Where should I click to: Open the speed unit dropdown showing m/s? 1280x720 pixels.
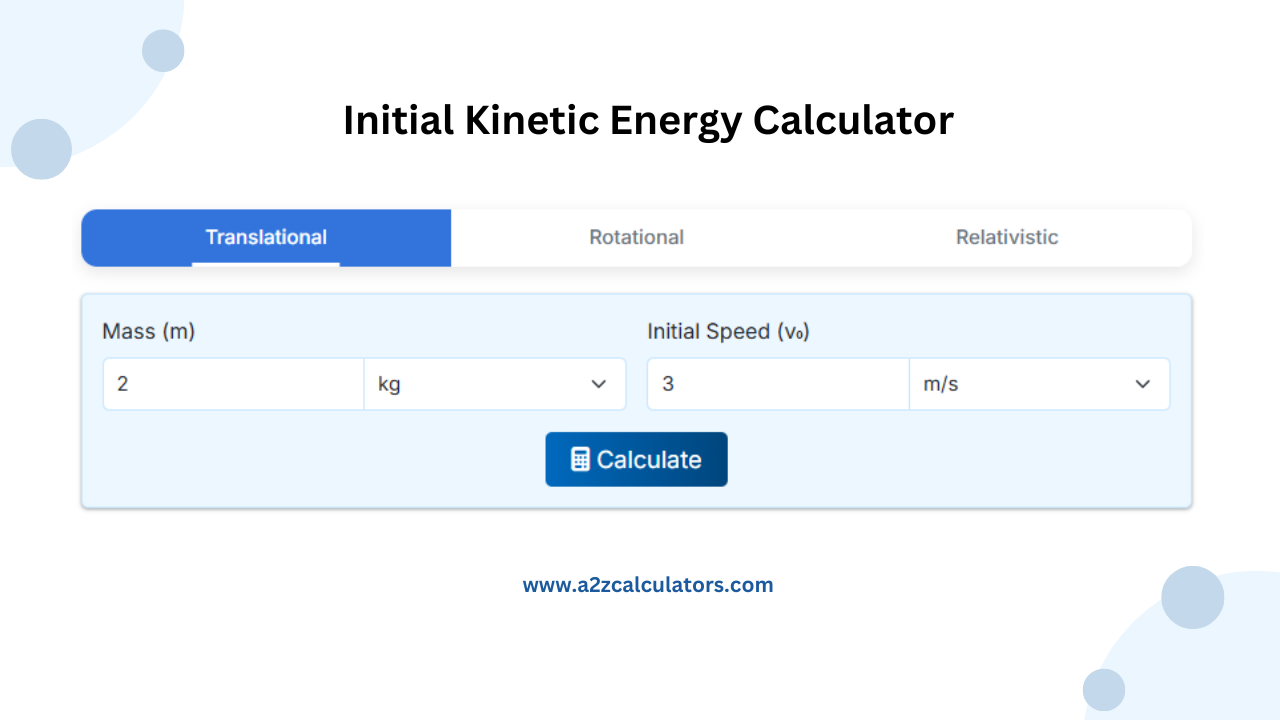1039,383
